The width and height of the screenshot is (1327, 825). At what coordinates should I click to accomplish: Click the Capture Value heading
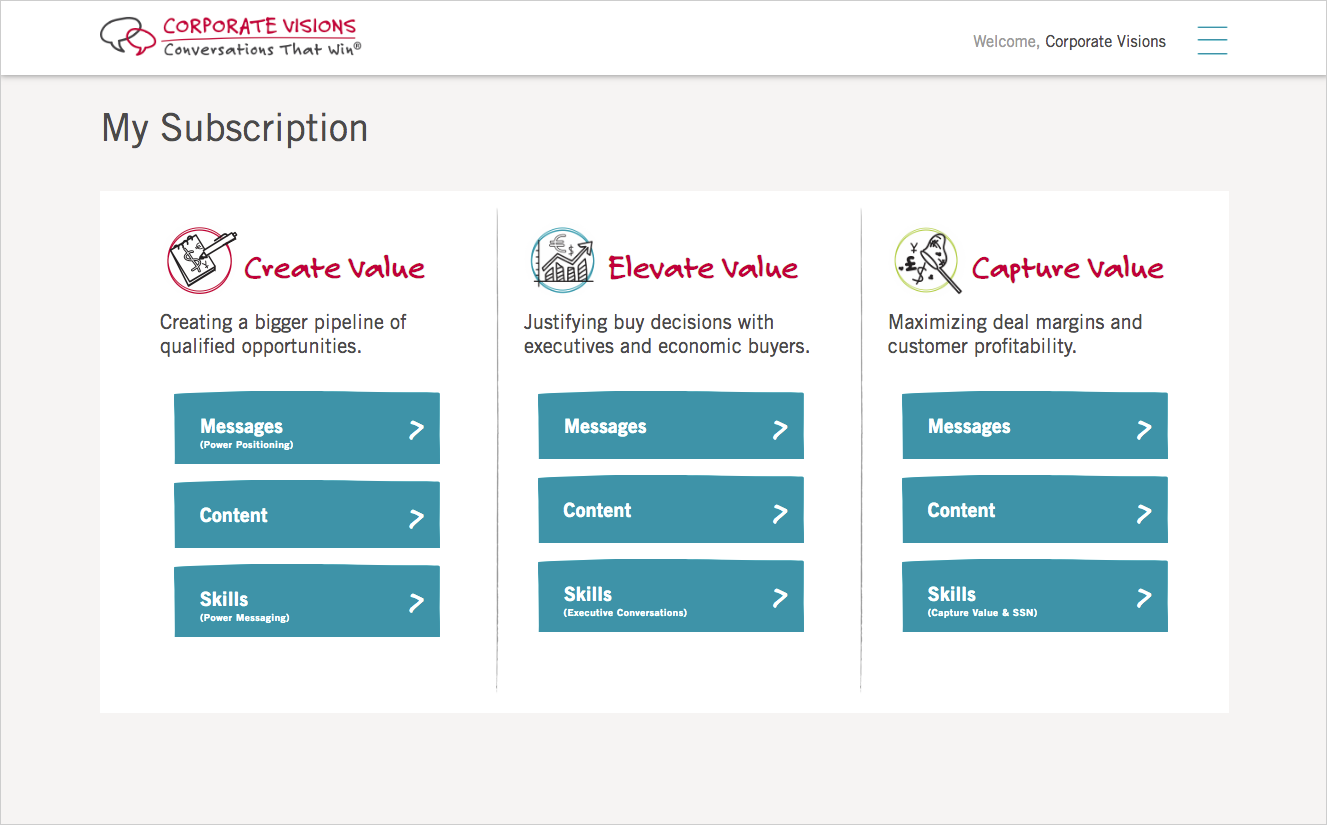coord(1068,268)
